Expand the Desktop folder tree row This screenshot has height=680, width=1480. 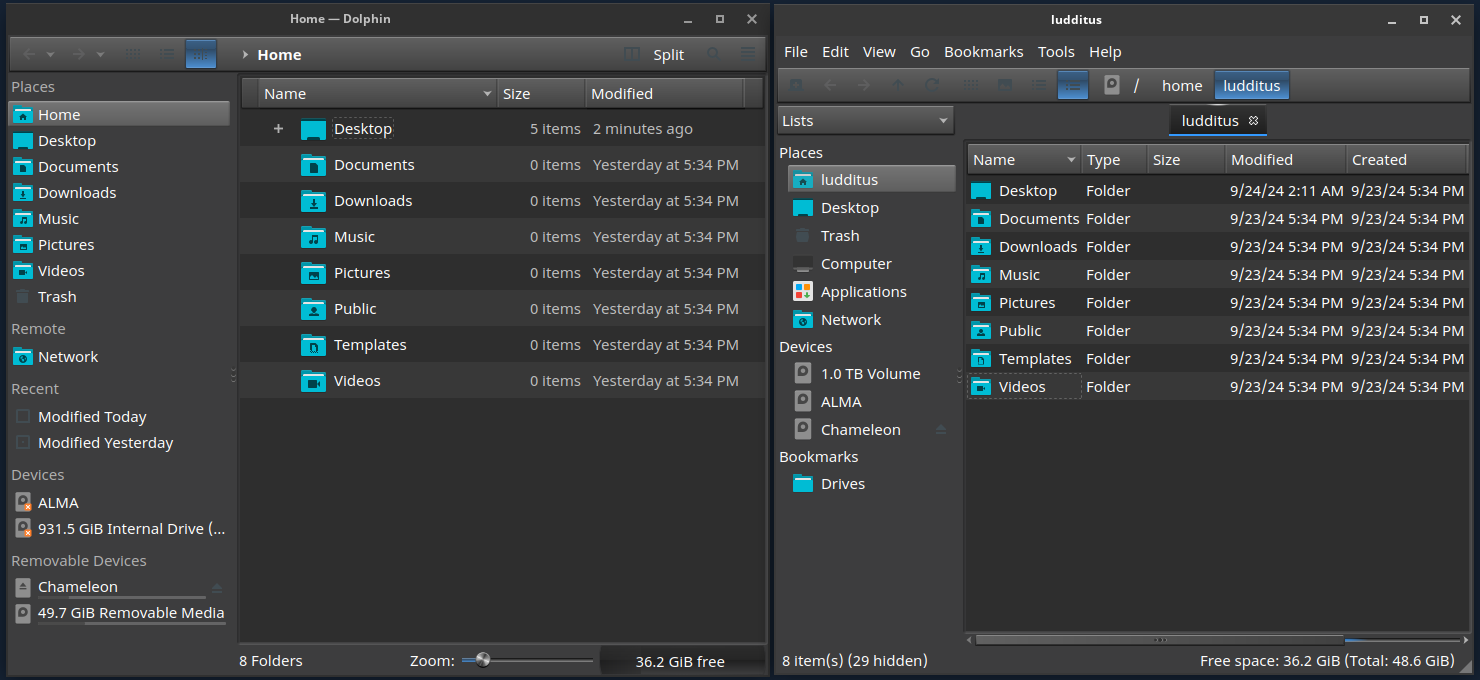tap(278, 129)
